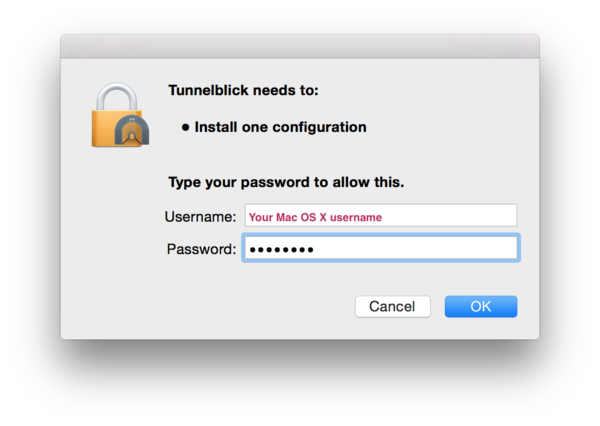Image resolution: width=600 pixels, height=426 pixels.
Task: Click the padlock's silver shackle
Action: point(117,96)
